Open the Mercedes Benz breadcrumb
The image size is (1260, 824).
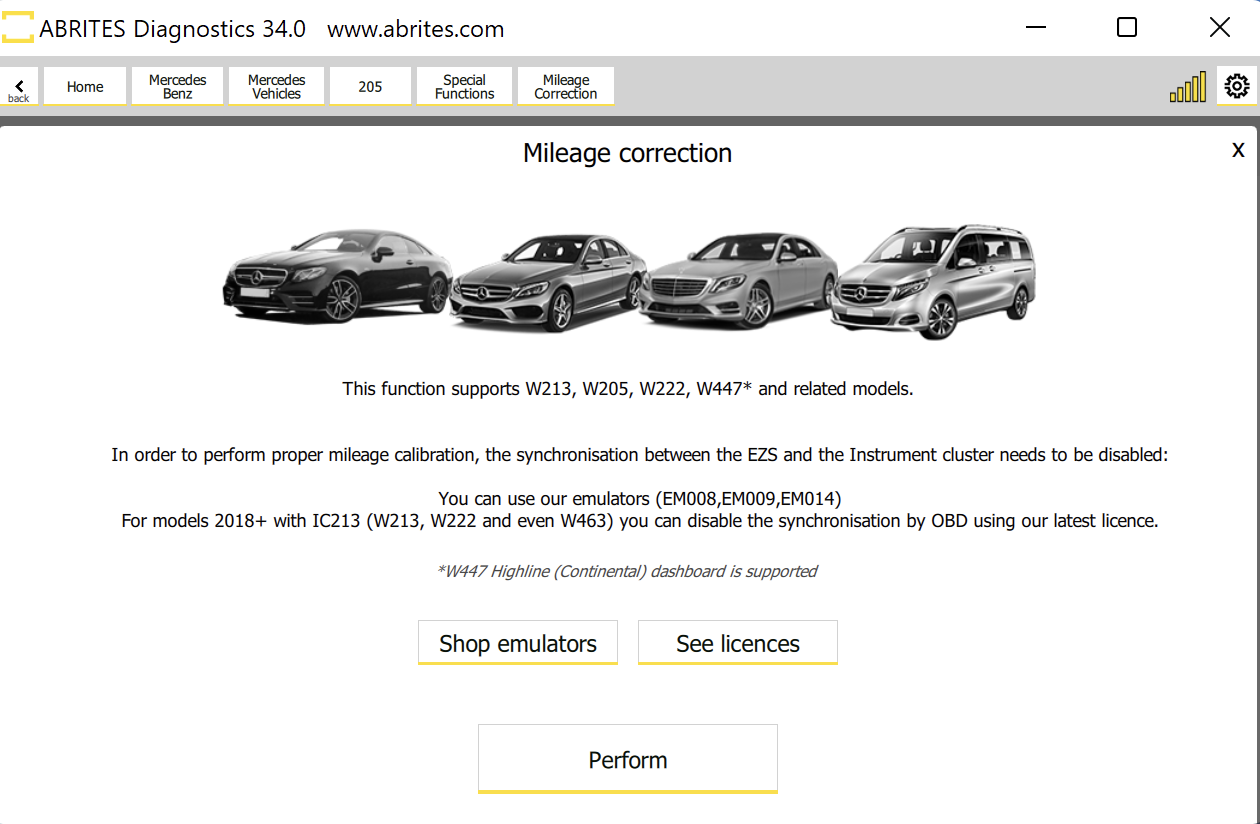tap(178, 86)
